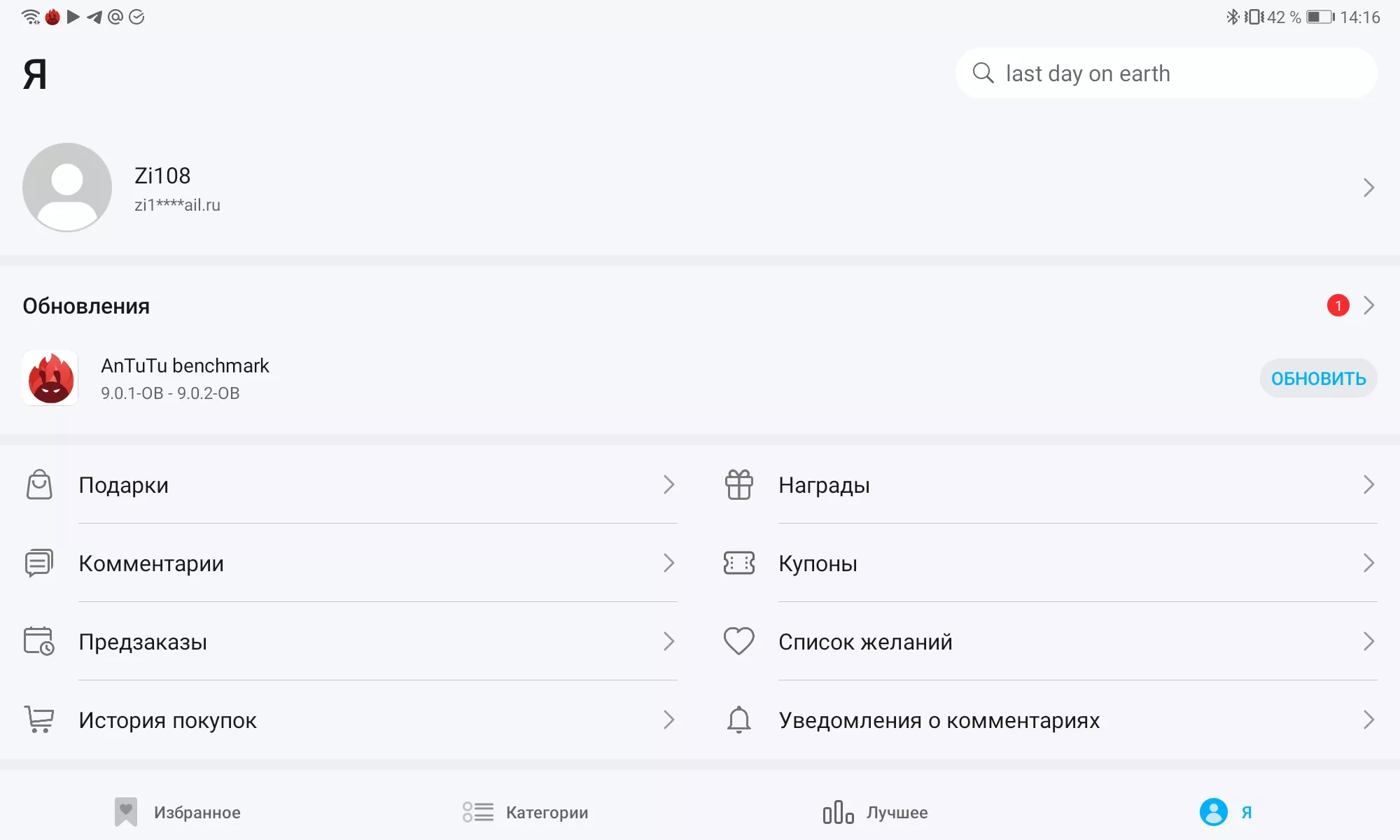Viewport: 1400px width, 840px height.
Task: Expand the История покупок row chevron
Action: pos(668,720)
